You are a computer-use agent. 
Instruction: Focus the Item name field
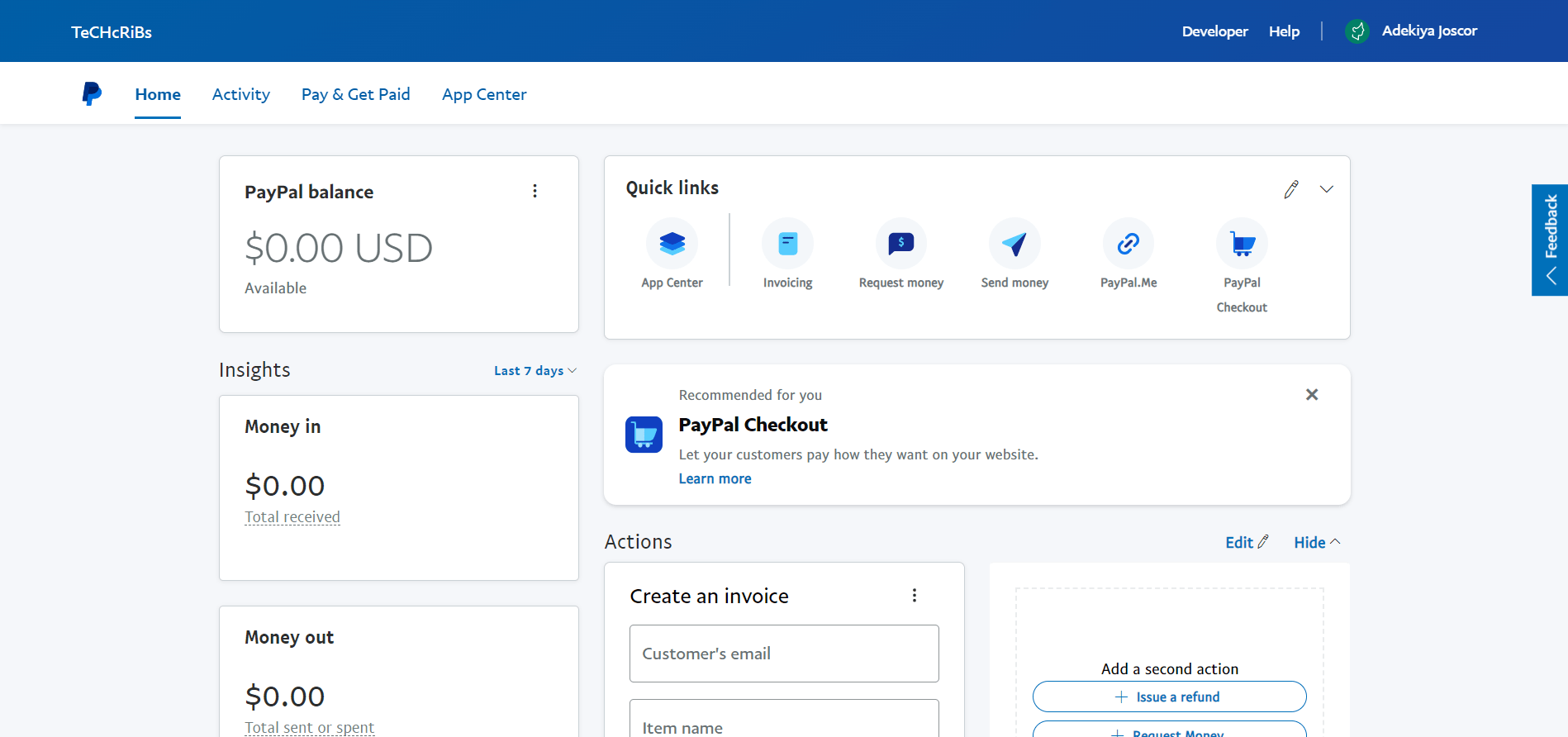coord(784,719)
